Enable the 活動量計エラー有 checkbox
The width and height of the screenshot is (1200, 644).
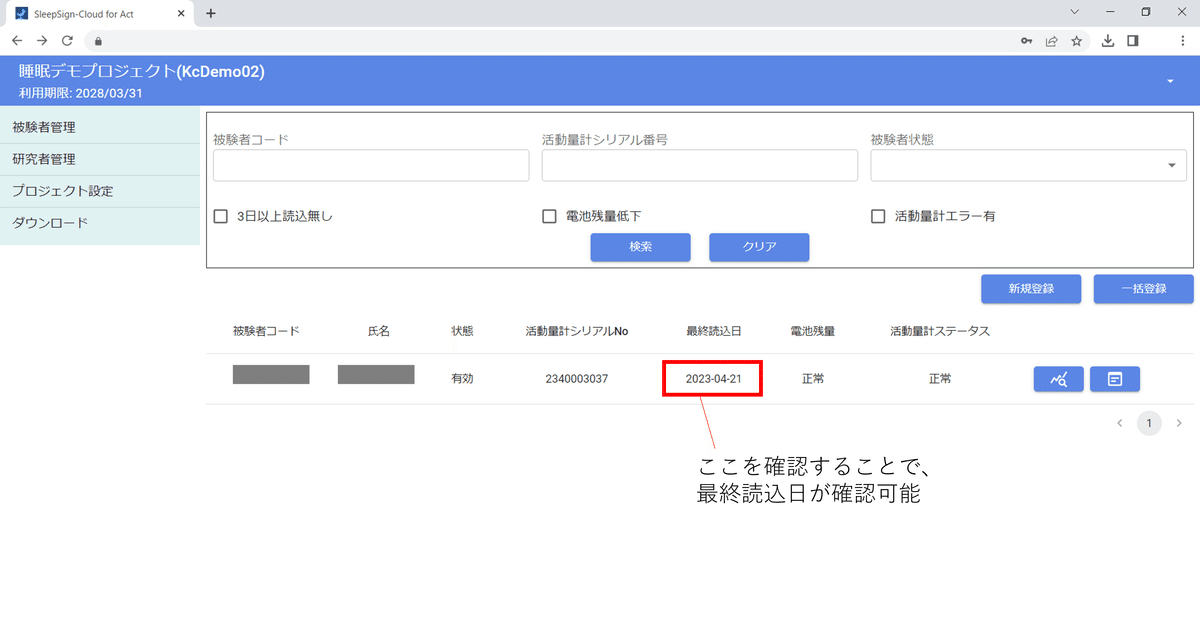[877, 215]
